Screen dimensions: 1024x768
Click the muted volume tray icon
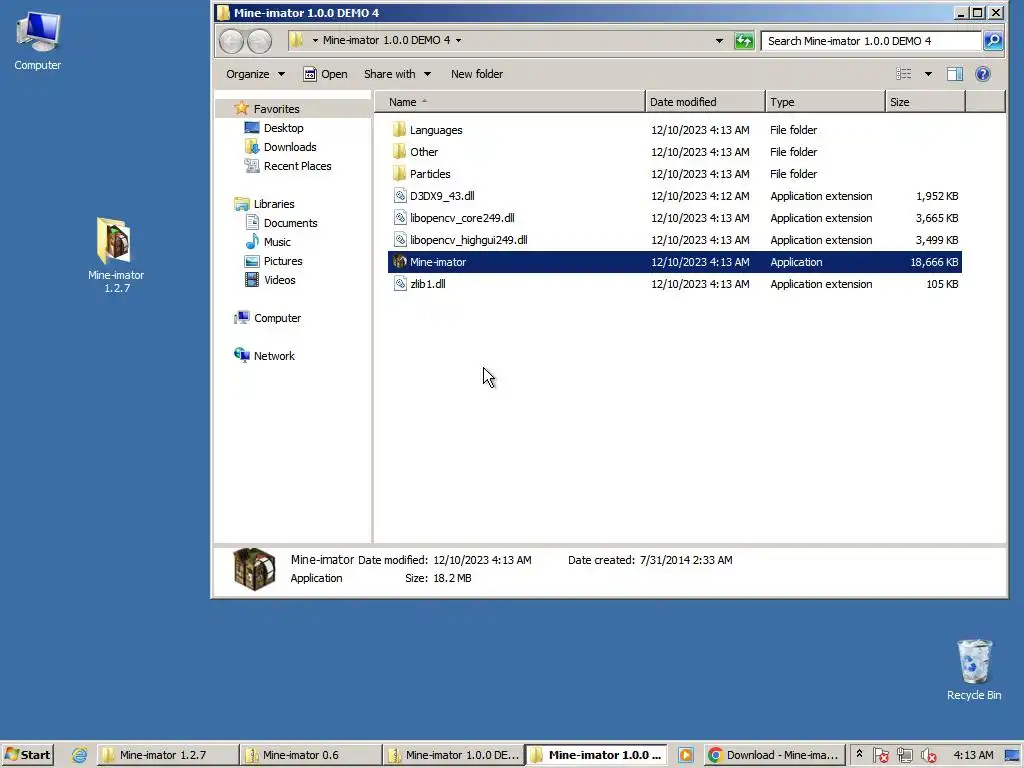point(929,755)
